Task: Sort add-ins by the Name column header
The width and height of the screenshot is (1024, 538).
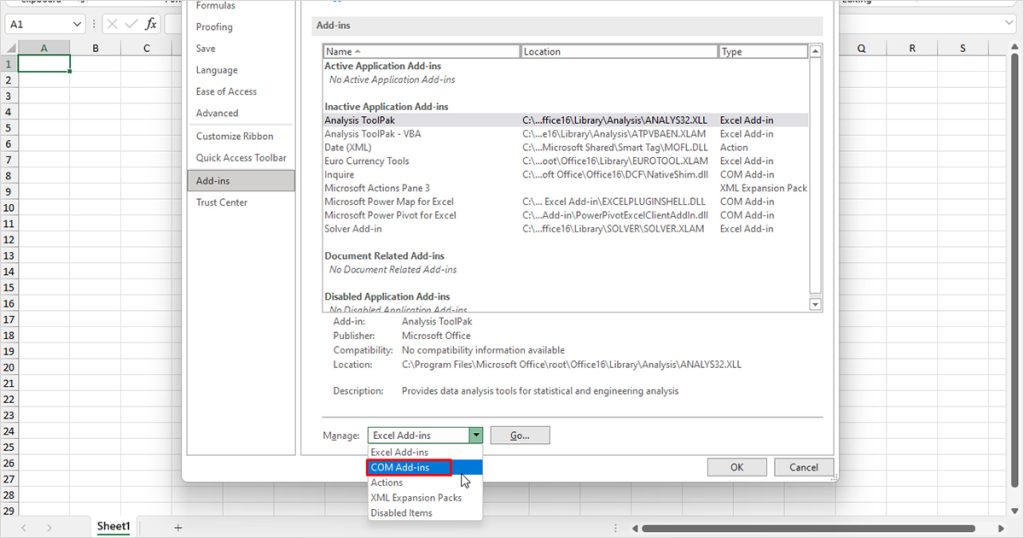Action: coord(421,52)
